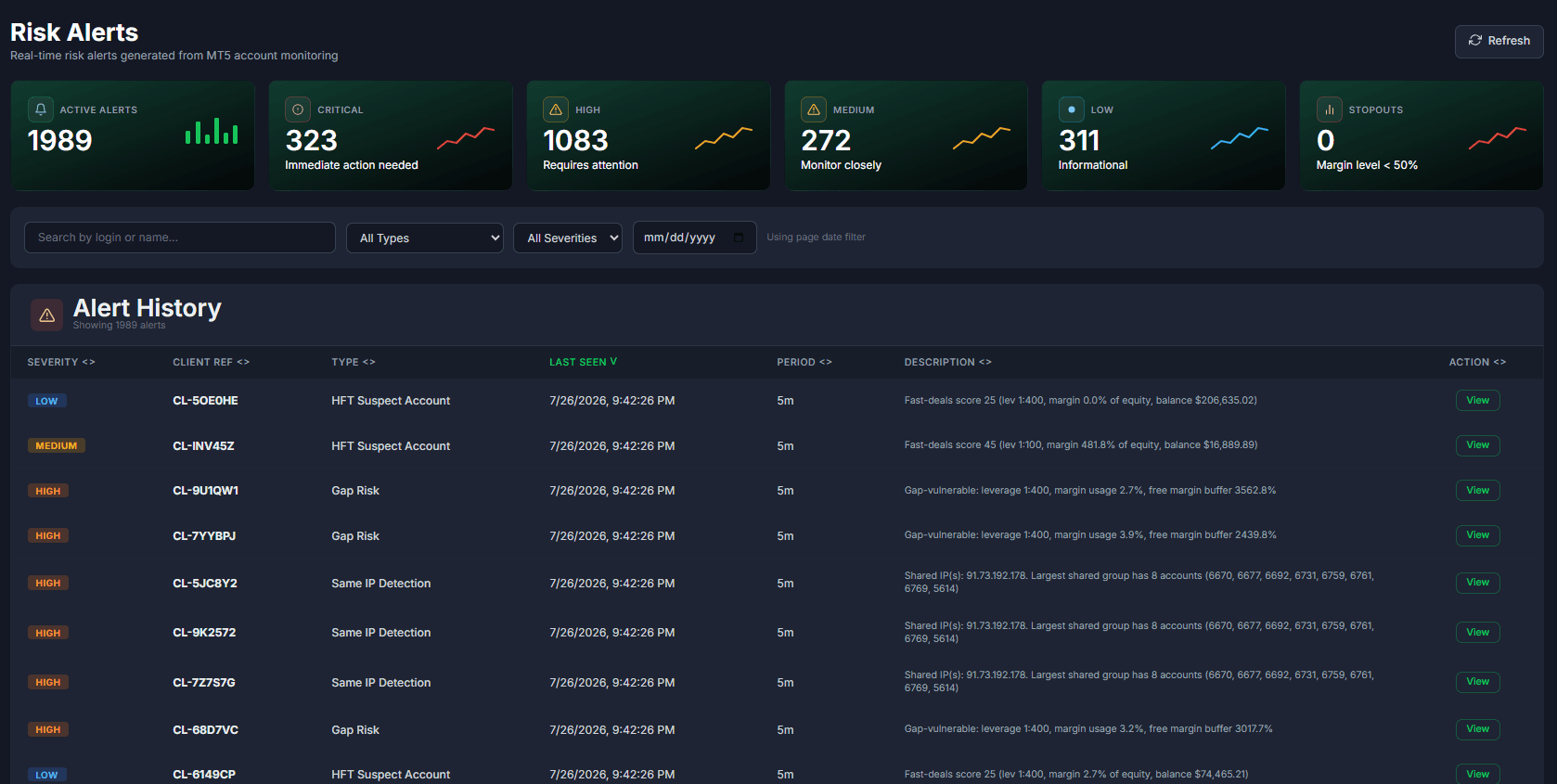Click description with buffer 3562.8%
This screenshot has height=784, width=1557.
[x=1090, y=490]
